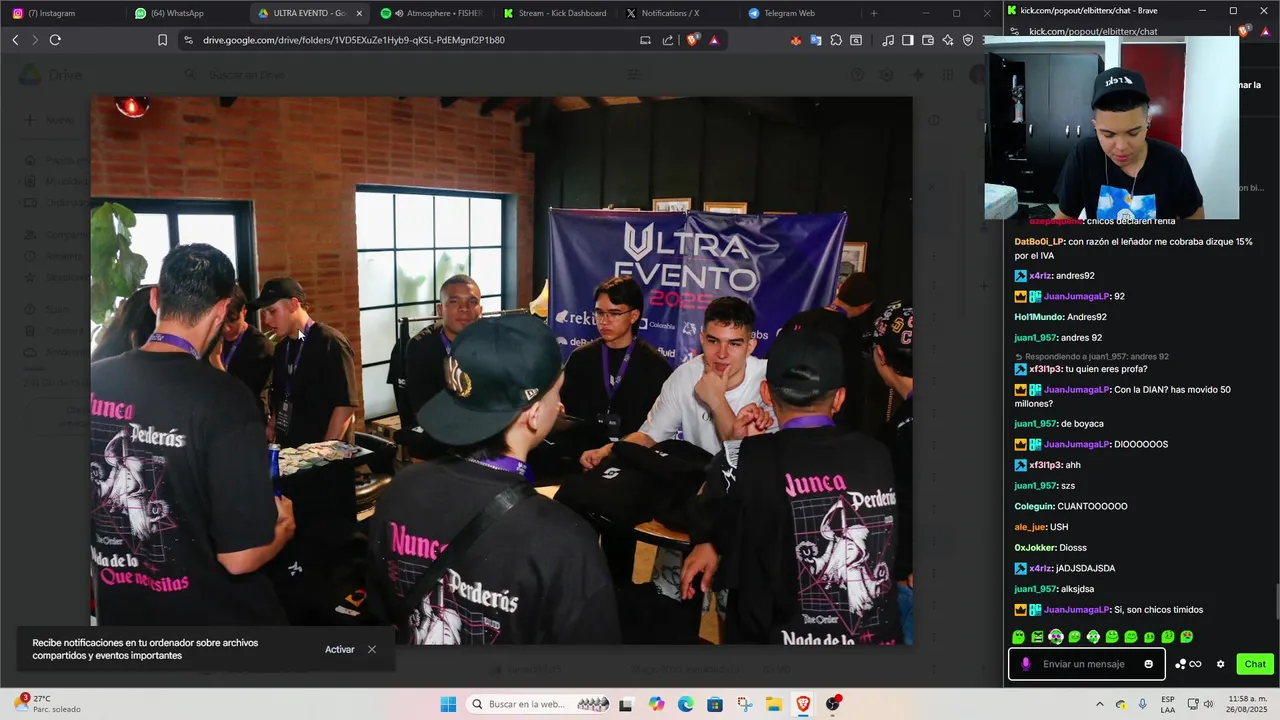Open a new browser tab

[x=874, y=13]
